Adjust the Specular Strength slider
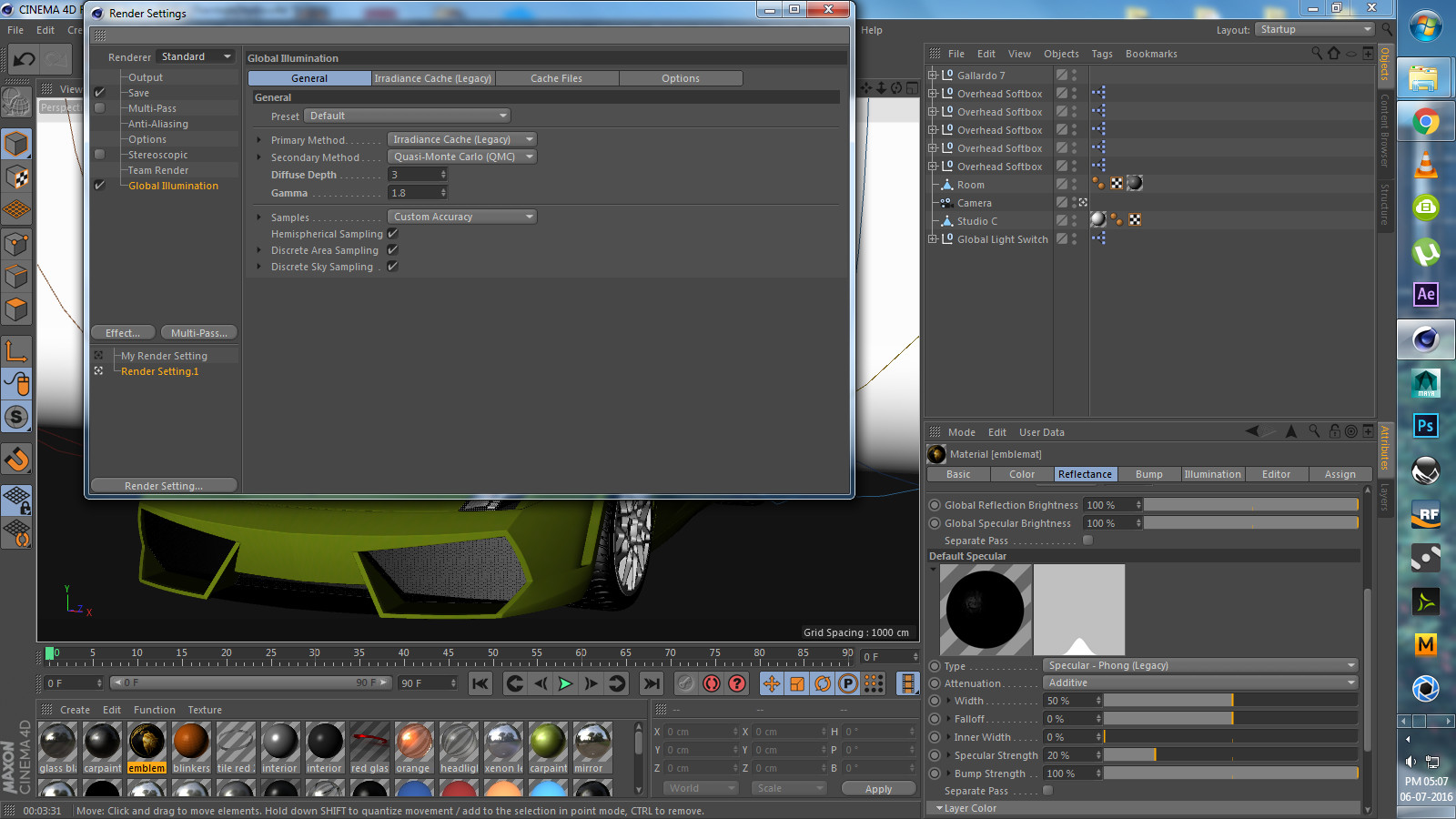 [x=1230, y=755]
